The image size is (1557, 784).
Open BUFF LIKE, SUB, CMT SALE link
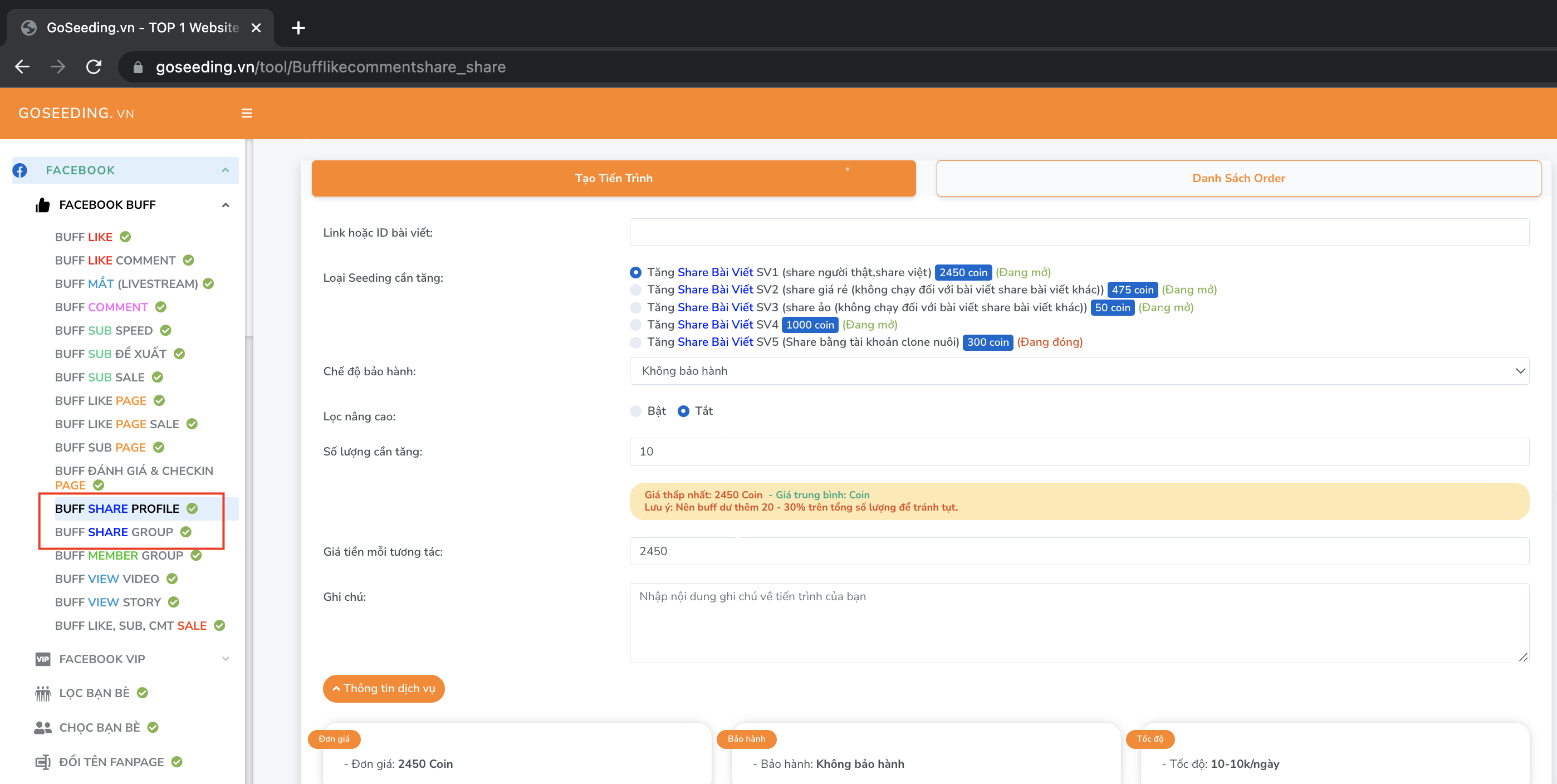click(x=130, y=626)
